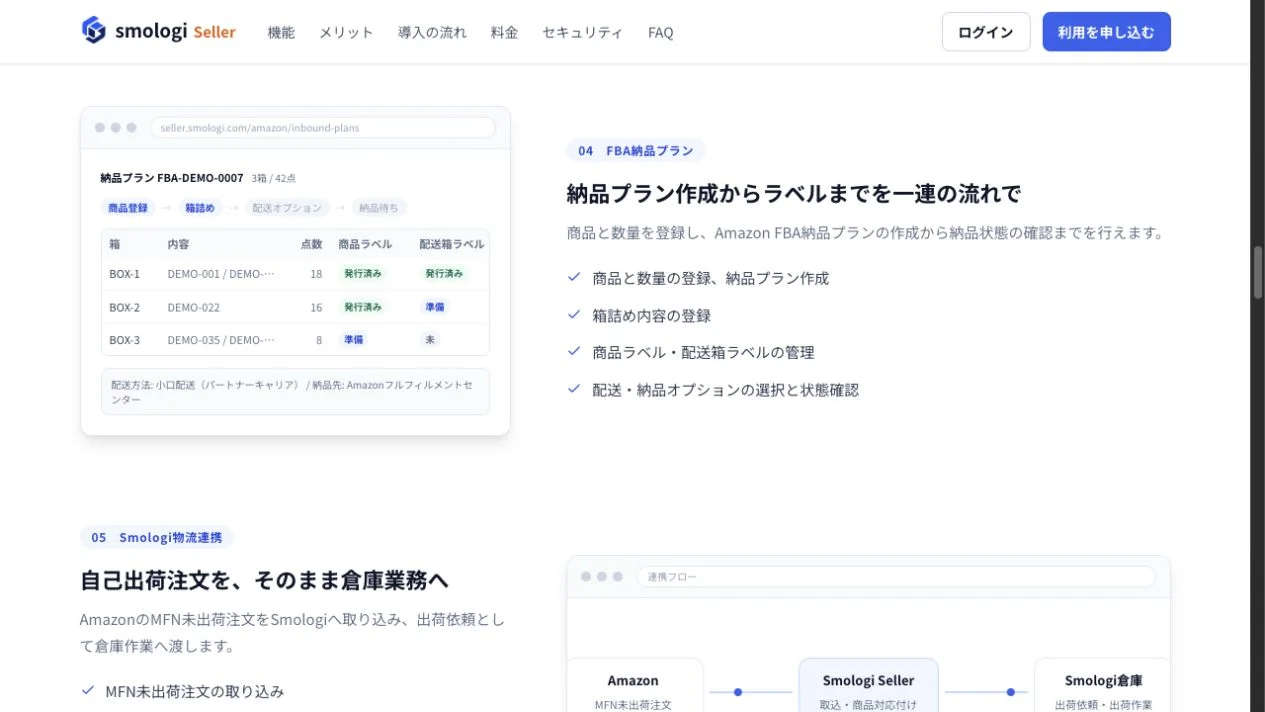This screenshot has height=712, width=1265.
Task: Click the BOX-3 row cell
Action: click(125, 340)
